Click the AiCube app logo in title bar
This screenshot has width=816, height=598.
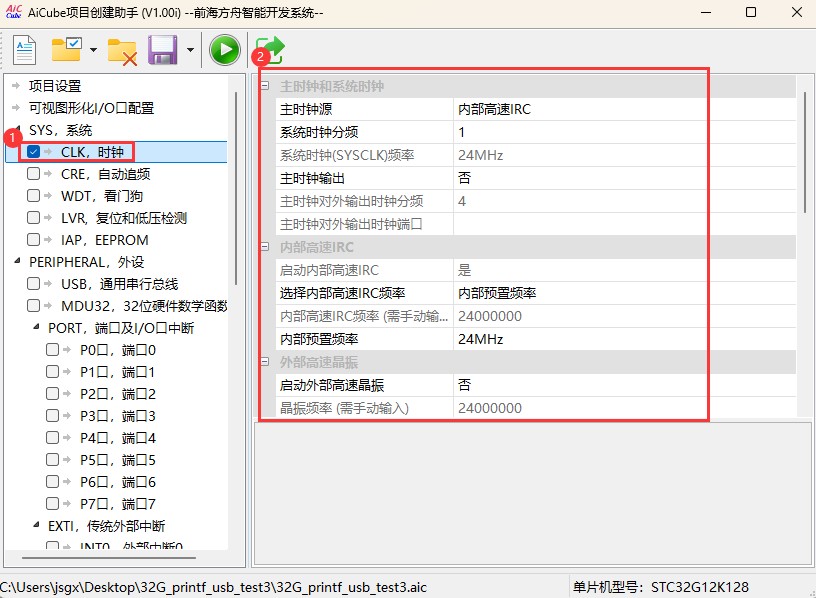pos(14,11)
